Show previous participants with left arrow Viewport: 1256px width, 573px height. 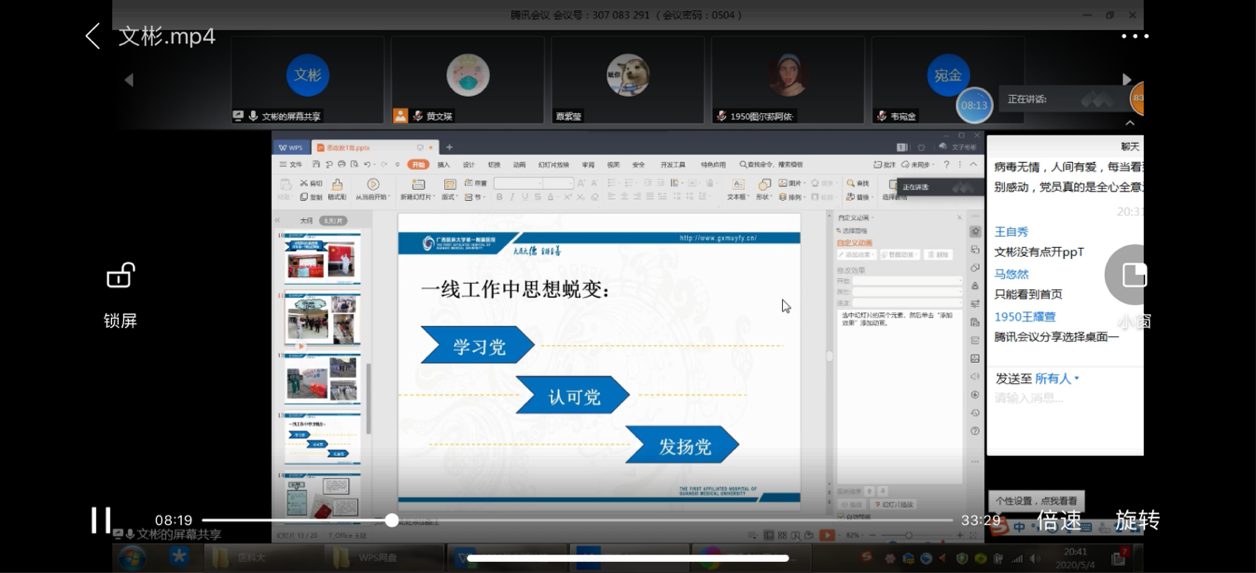[x=129, y=79]
